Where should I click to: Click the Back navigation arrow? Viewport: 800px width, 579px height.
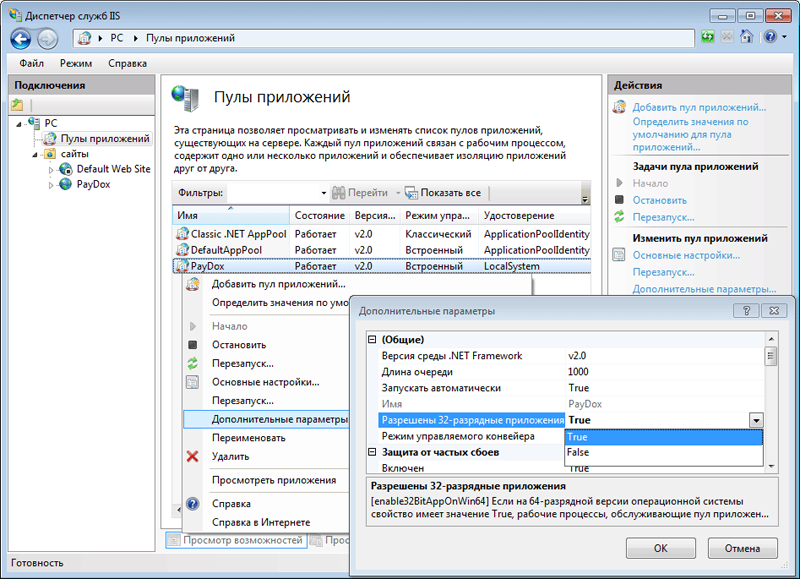(x=20, y=38)
